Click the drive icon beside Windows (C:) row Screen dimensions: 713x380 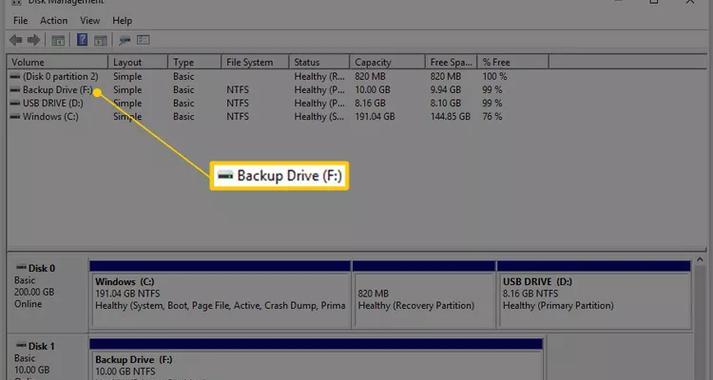click(15, 117)
